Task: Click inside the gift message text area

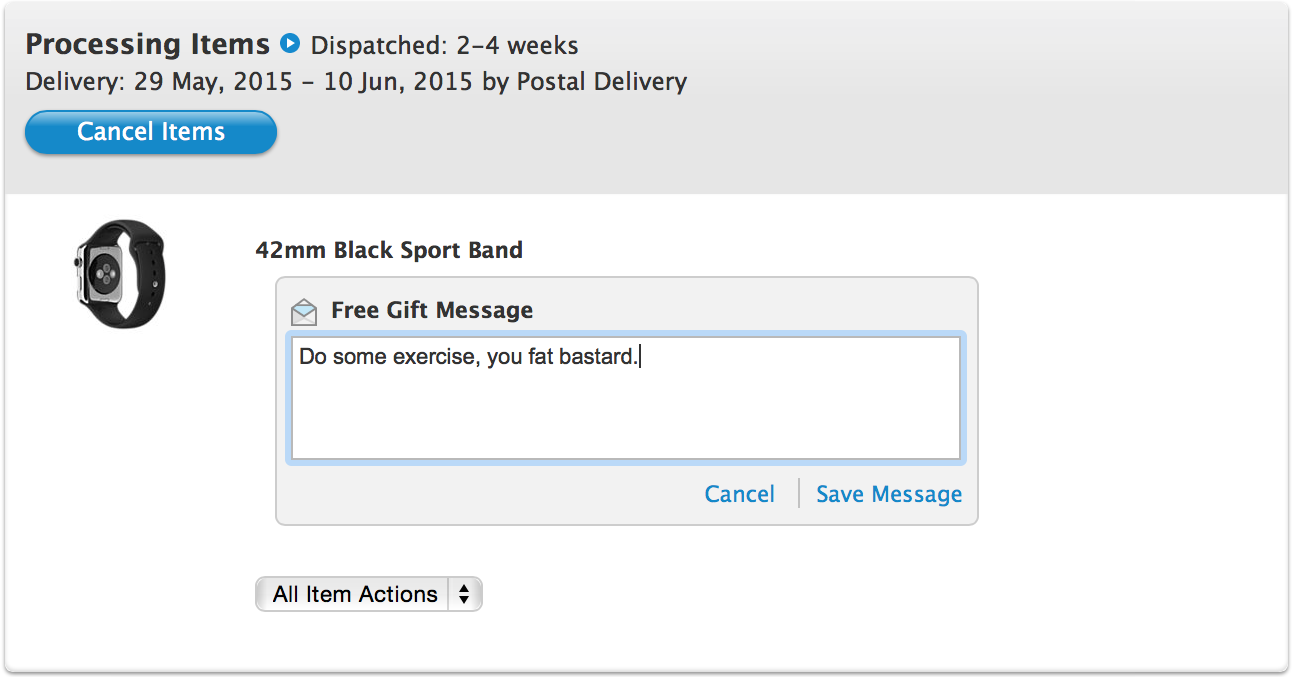Action: click(x=626, y=398)
